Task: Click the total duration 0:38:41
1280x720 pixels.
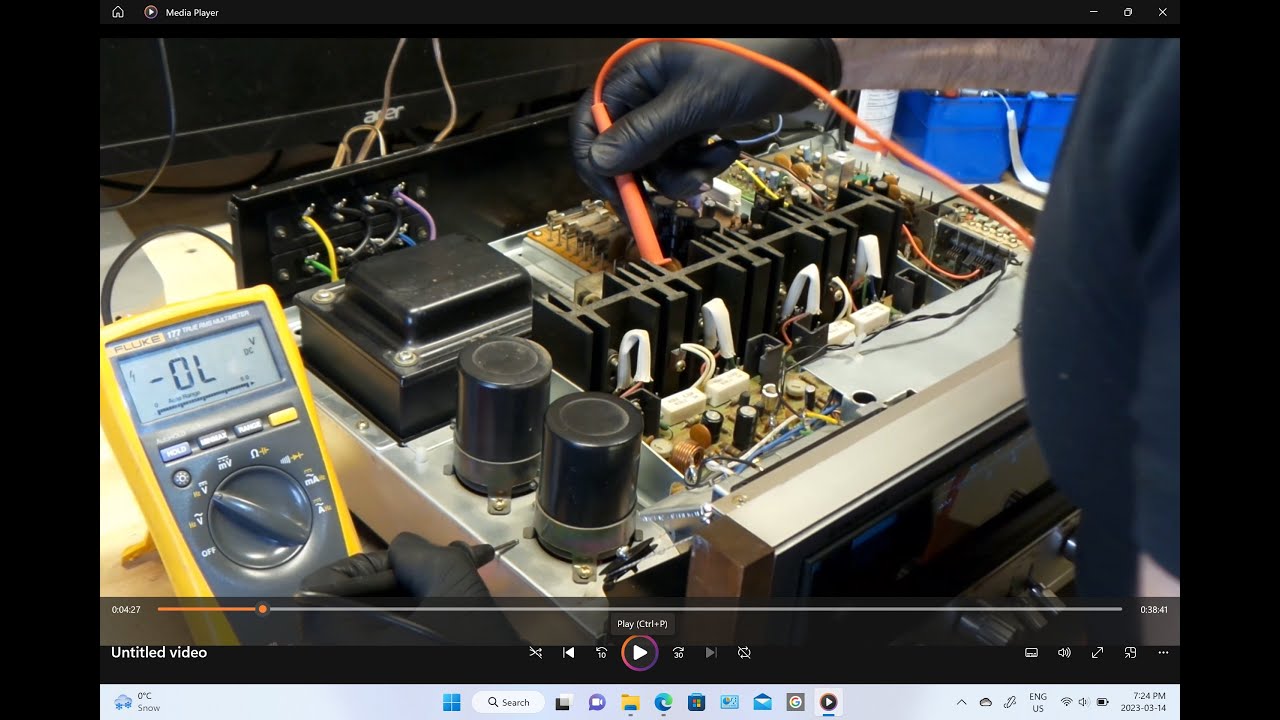Action: 1154,609
